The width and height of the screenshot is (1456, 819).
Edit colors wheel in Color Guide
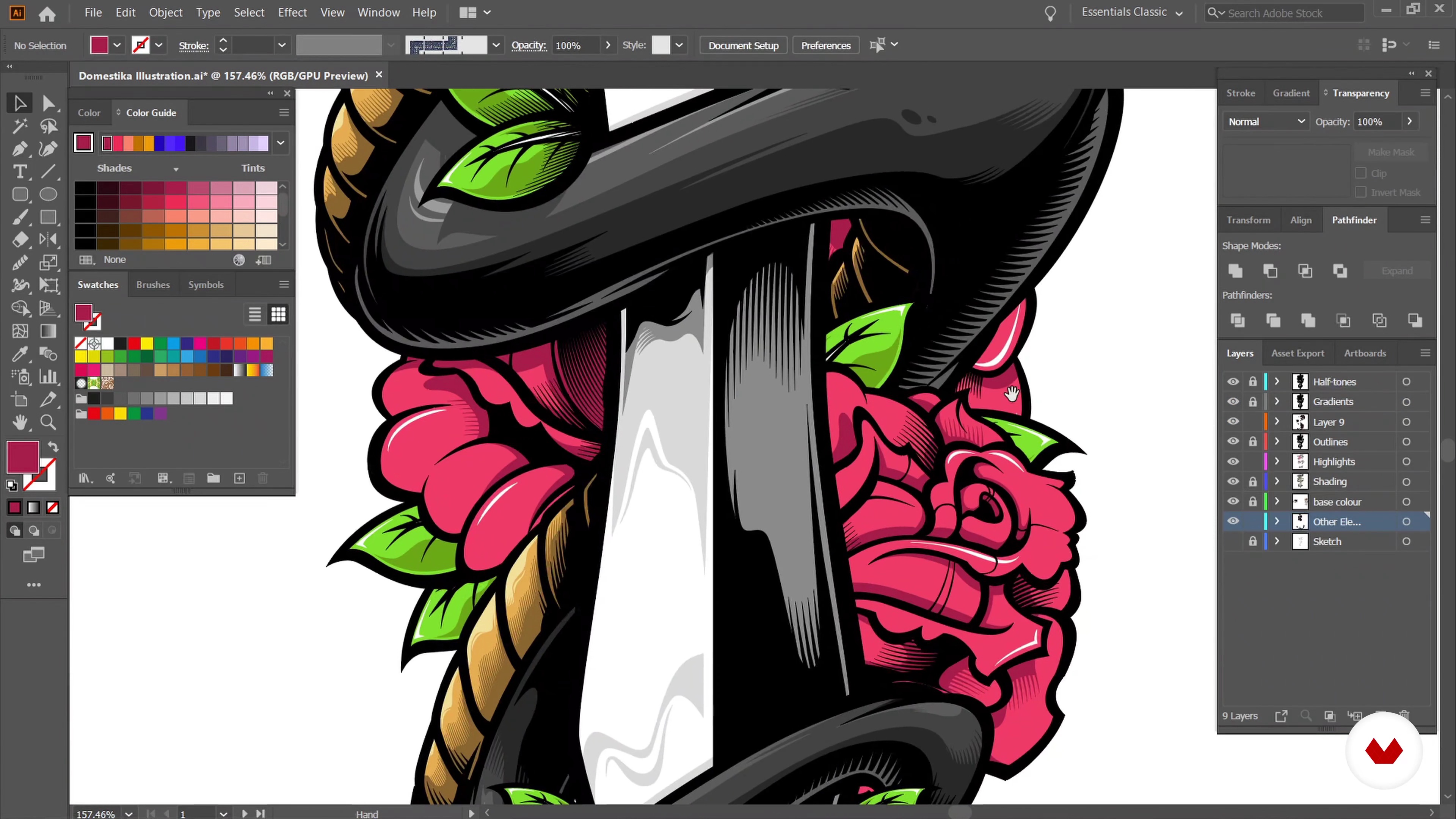(239, 260)
